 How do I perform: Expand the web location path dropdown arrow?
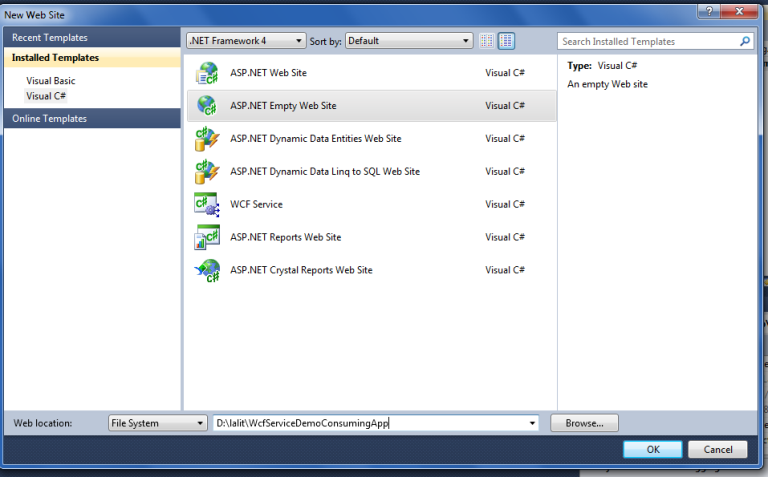pos(532,423)
